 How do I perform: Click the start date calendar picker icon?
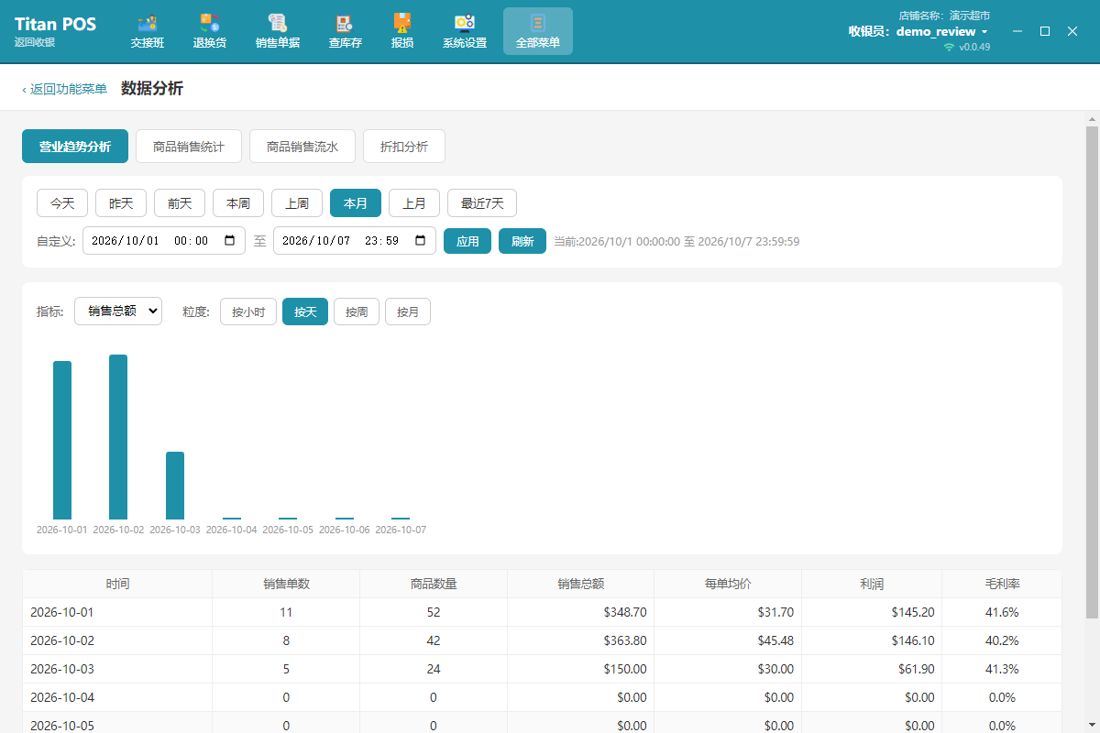click(229, 241)
